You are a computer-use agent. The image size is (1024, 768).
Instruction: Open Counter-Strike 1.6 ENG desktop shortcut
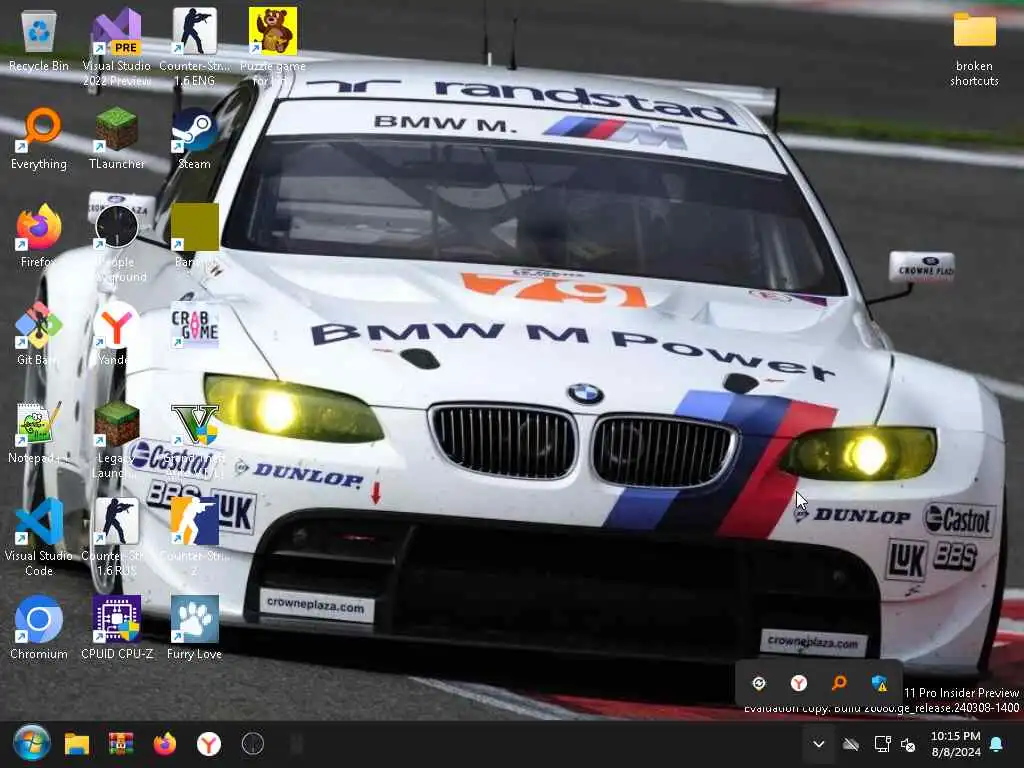point(195,47)
